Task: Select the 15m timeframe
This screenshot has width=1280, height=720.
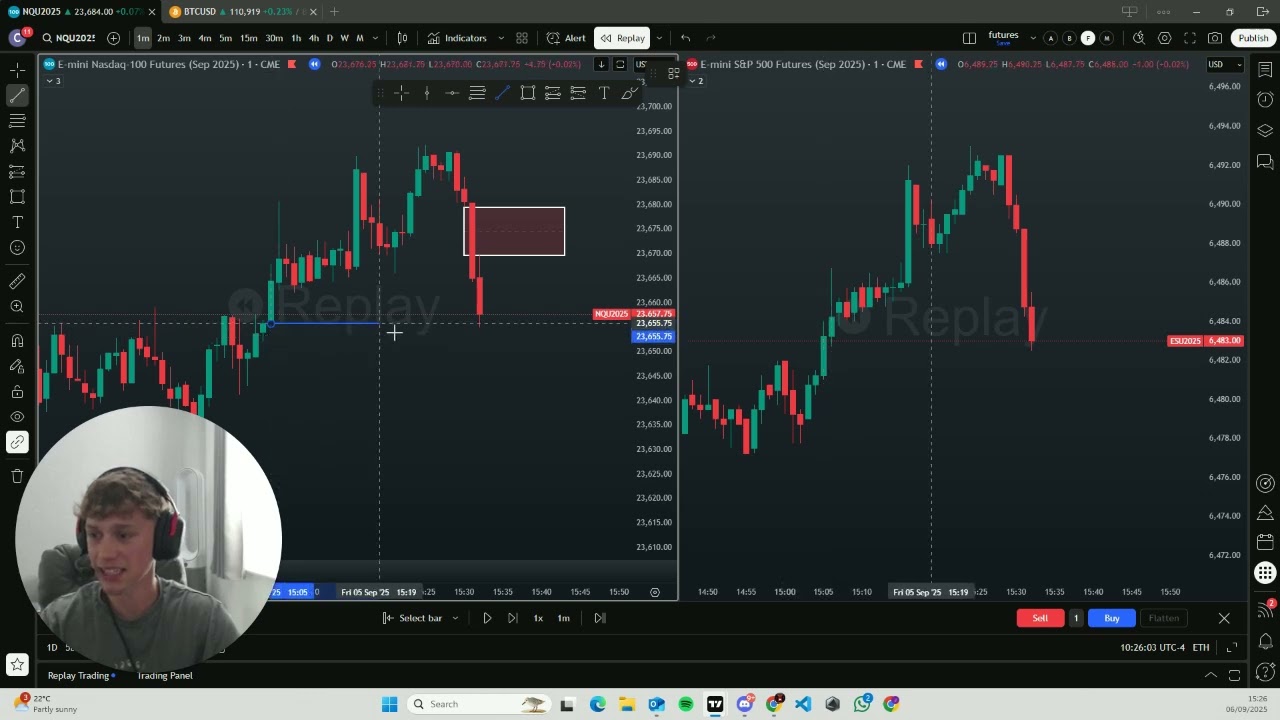Action: tap(248, 38)
